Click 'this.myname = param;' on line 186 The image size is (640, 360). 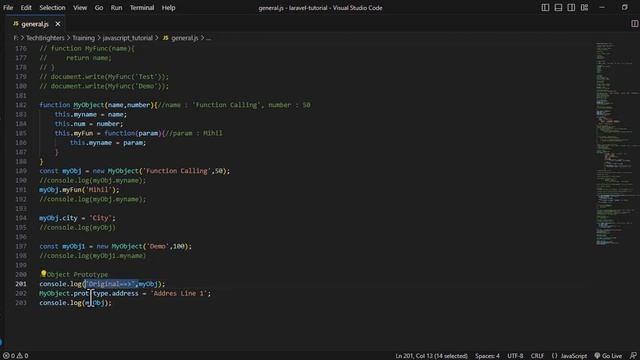[108, 142]
